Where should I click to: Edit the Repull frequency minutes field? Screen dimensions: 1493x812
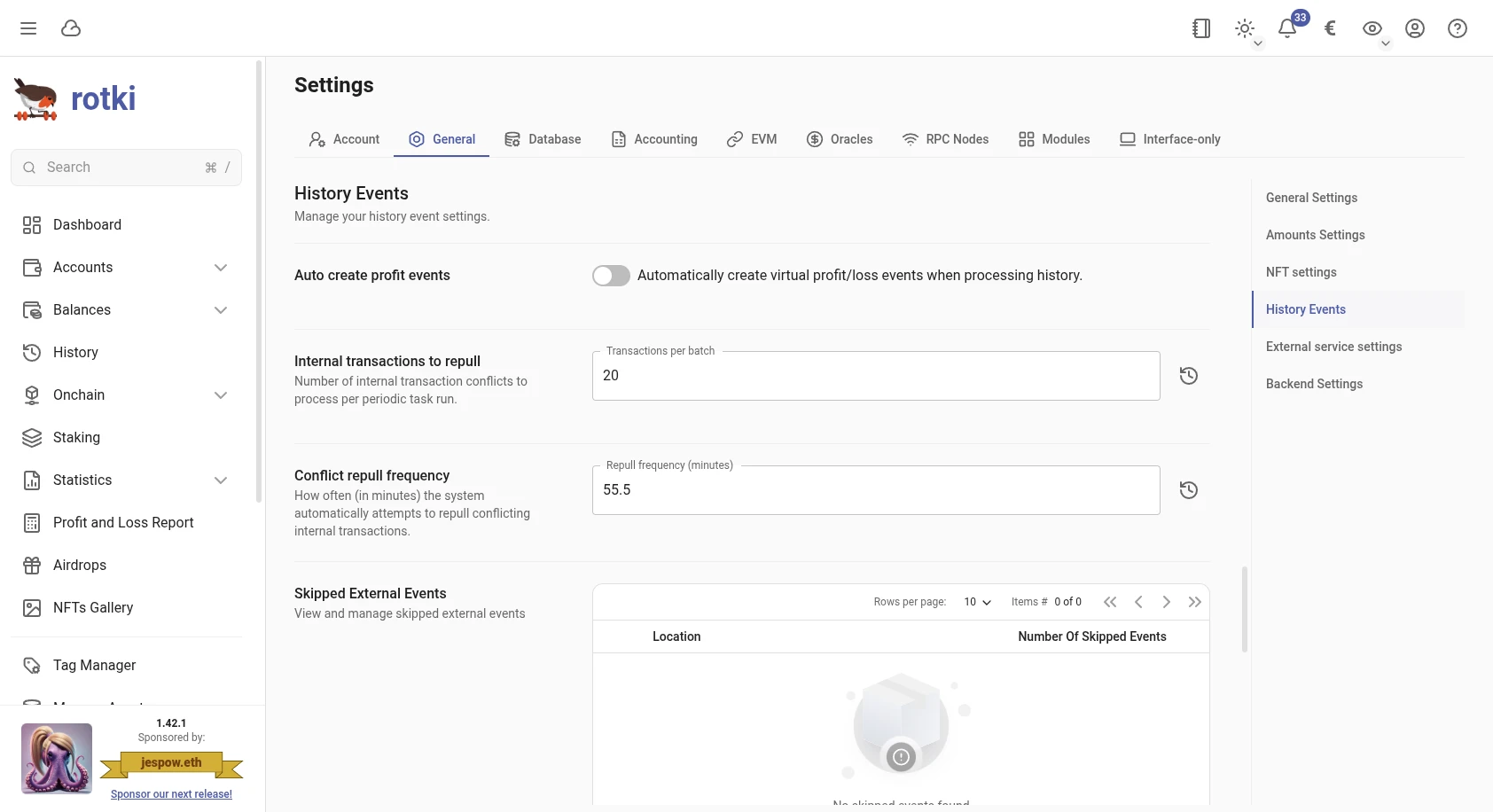pos(875,489)
